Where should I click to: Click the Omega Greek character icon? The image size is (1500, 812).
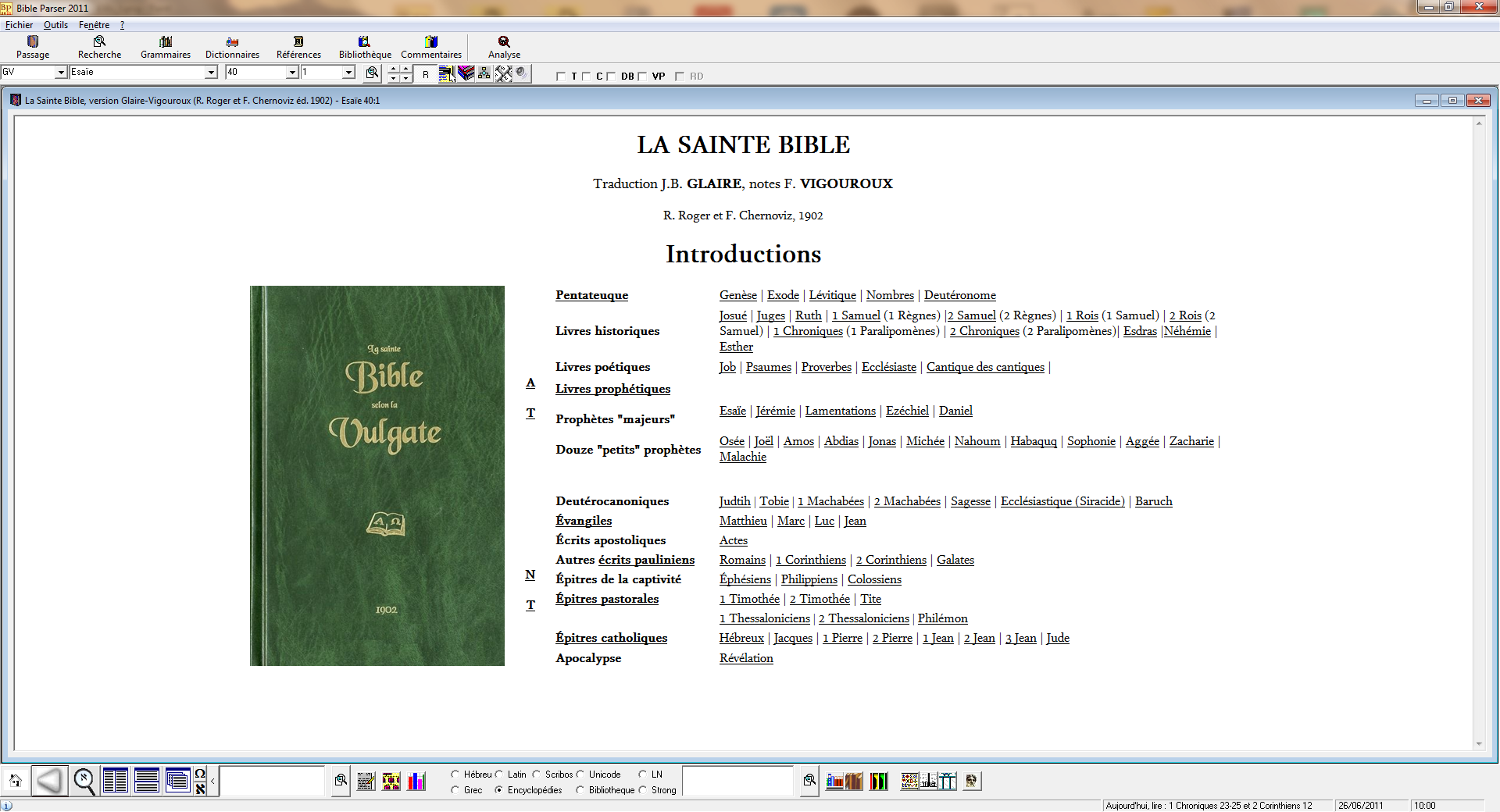tap(200, 774)
